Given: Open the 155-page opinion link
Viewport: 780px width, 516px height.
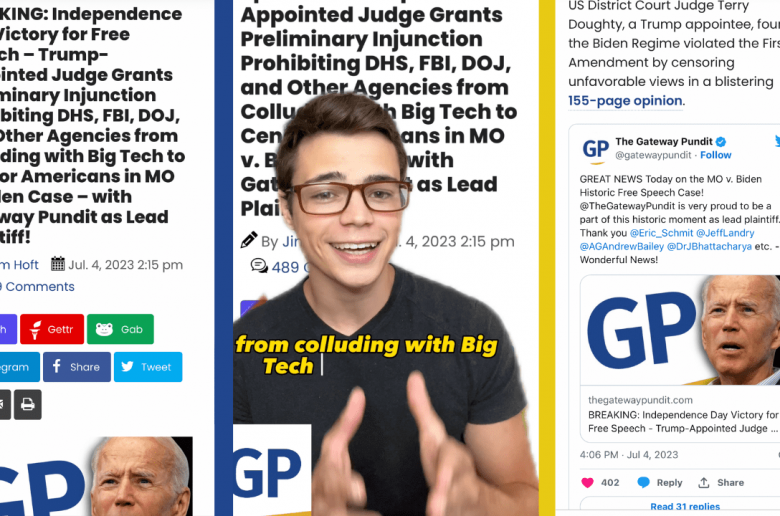Looking at the screenshot, I should (x=625, y=101).
